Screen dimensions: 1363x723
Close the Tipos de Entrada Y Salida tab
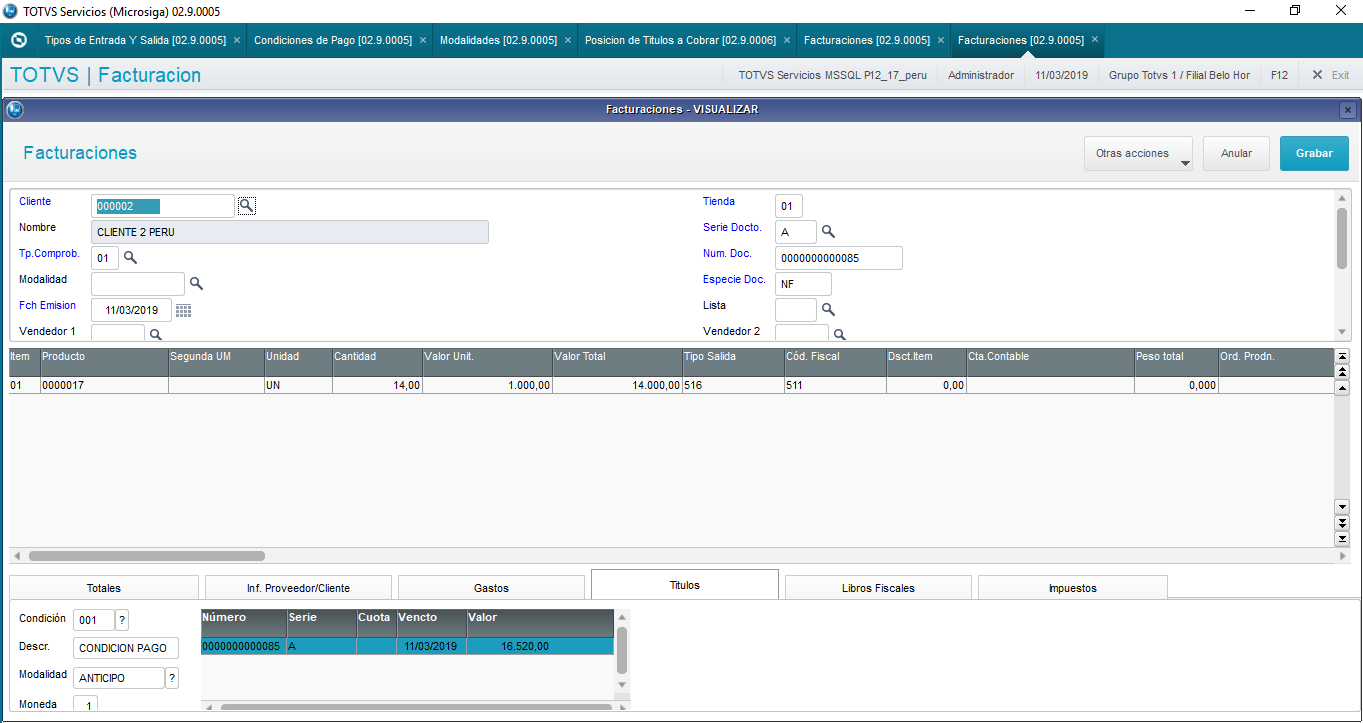pos(236,40)
